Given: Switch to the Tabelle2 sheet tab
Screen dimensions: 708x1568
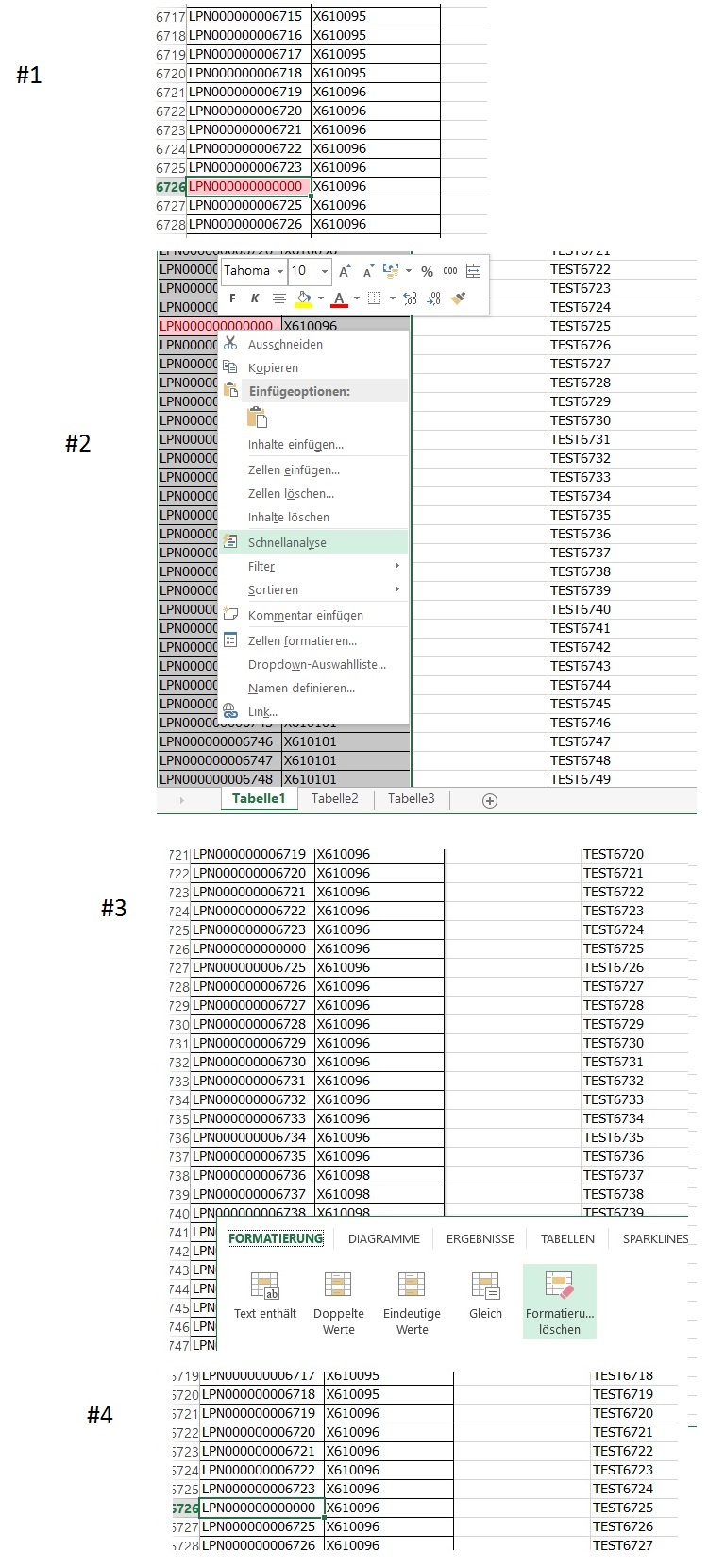Looking at the screenshot, I should 334,799.
